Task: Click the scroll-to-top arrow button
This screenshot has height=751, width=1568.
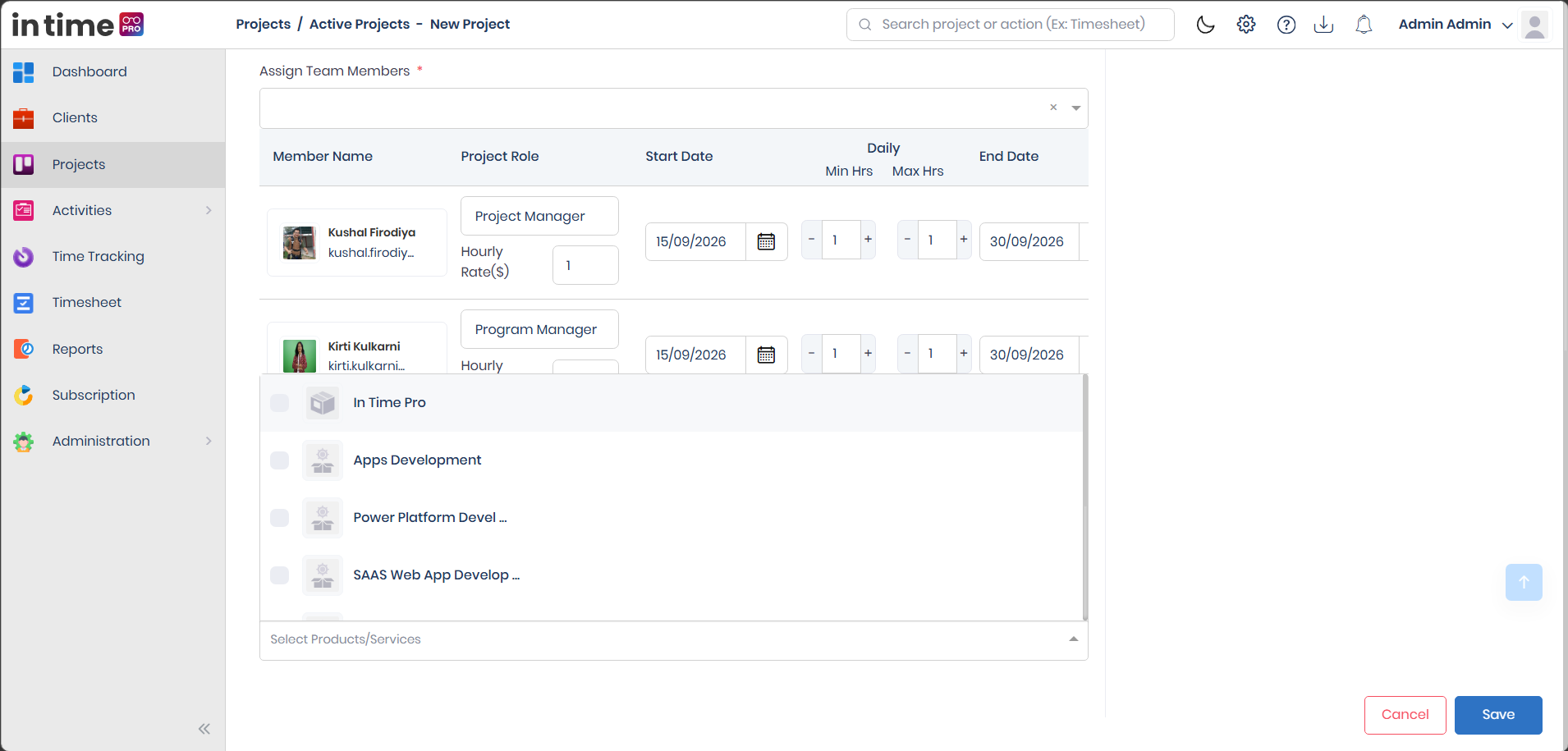Action: (x=1524, y=582)
